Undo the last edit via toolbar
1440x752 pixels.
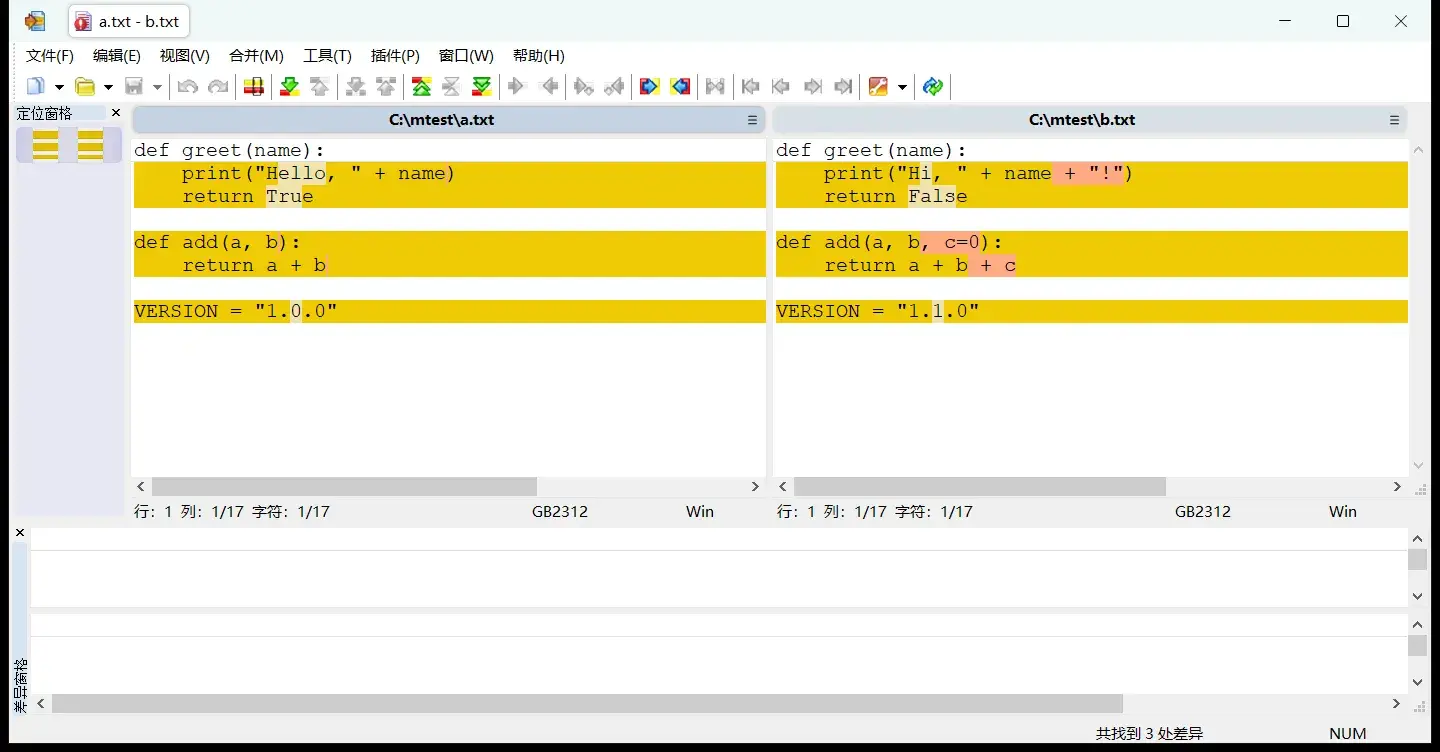[x=187, y=87]
